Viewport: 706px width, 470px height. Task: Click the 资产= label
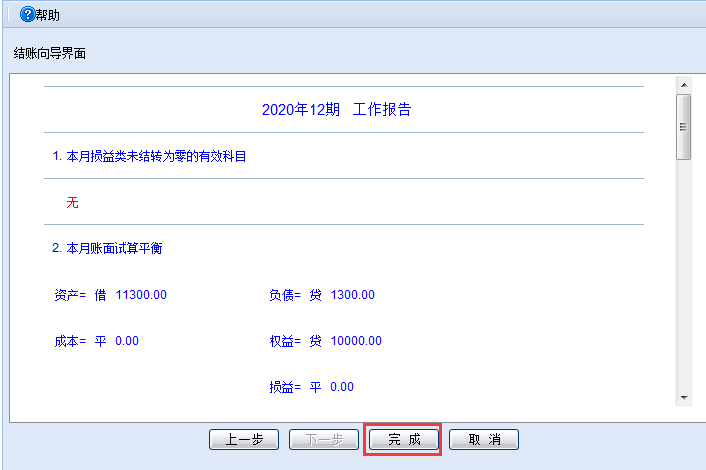click(70, 295)
